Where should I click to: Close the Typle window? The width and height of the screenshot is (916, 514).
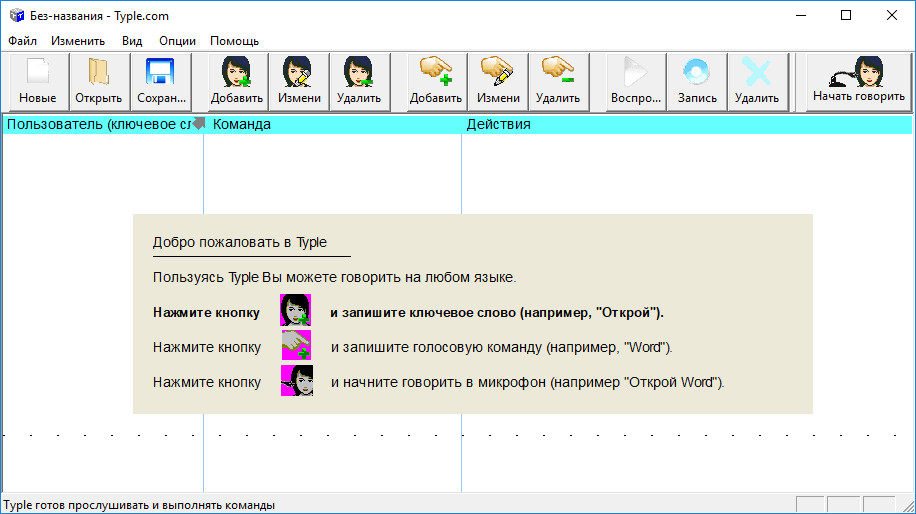[x=891, y=16]
